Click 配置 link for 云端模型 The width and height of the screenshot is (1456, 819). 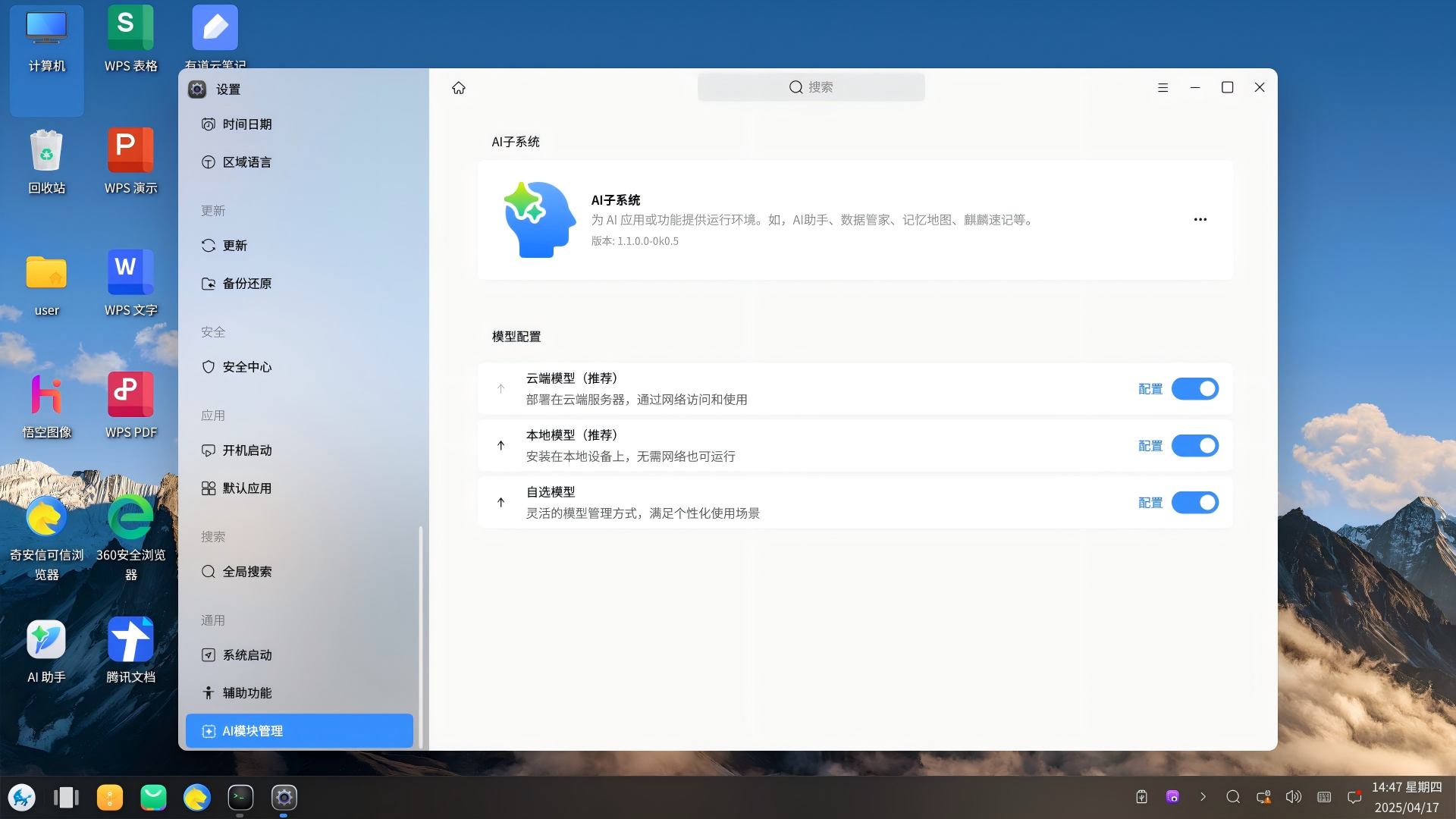[1150, 389]
